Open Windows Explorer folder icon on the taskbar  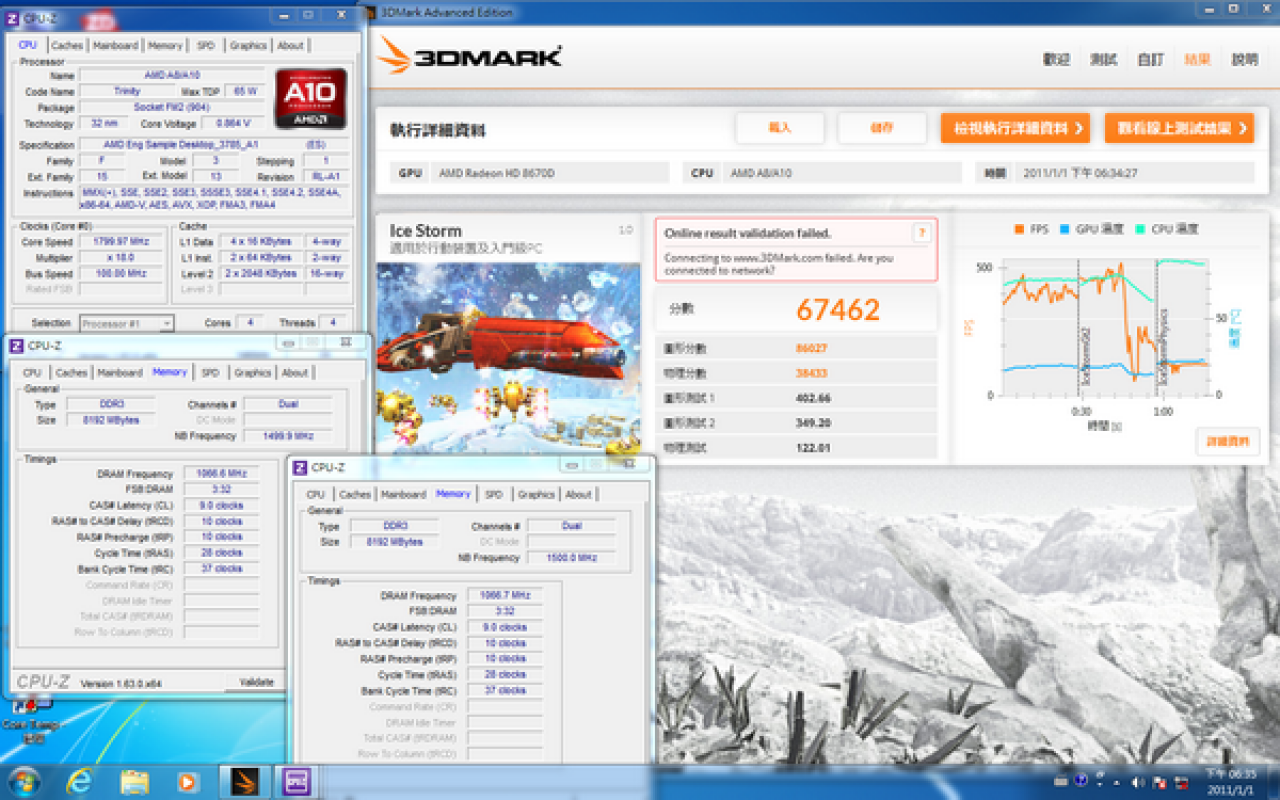tap(134, 781)
